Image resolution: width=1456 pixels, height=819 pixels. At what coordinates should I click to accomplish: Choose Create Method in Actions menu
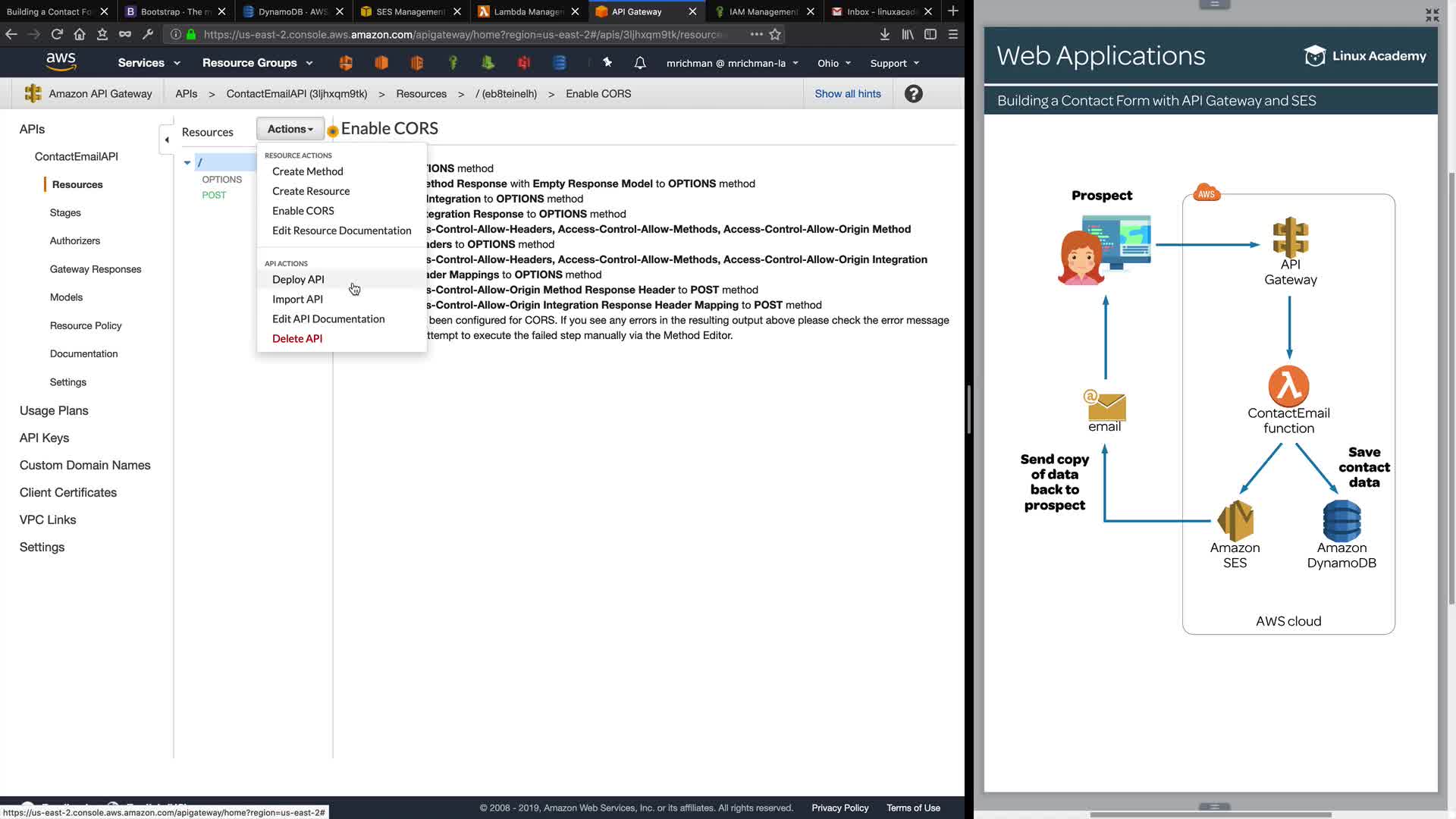(x=307, y=171)
